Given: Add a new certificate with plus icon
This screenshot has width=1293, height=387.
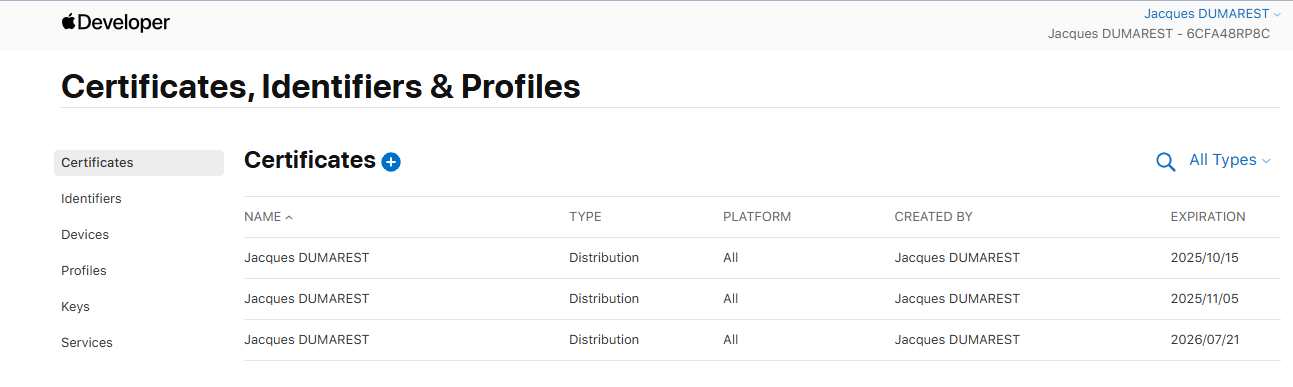Looking at the screenshot, I should click(x=391, y=162).
